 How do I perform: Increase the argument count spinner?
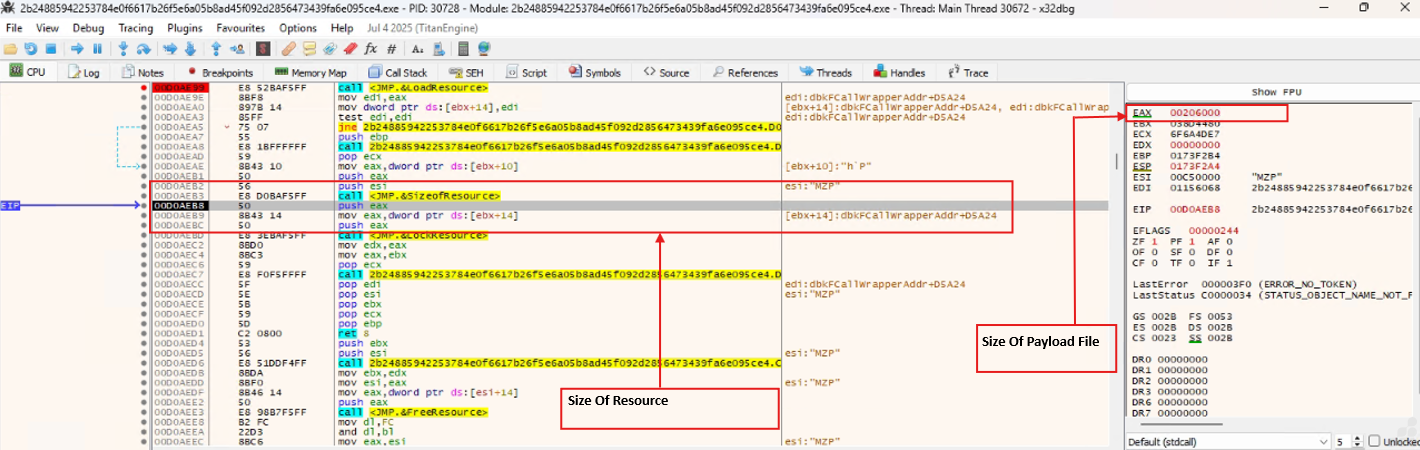(x=1358, y=438)
